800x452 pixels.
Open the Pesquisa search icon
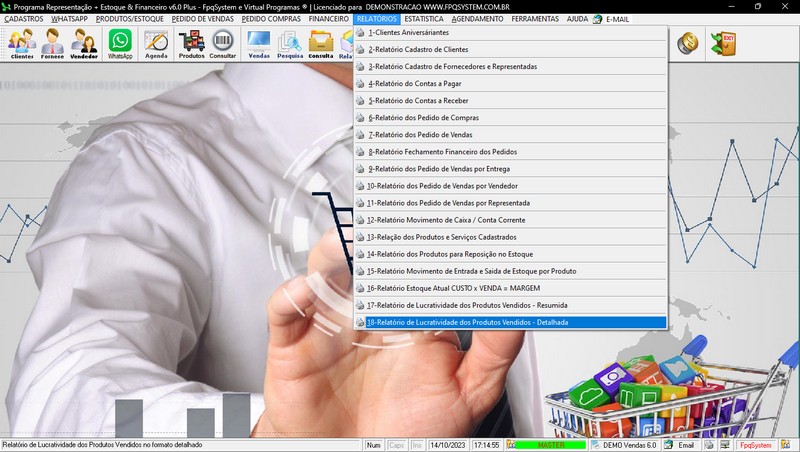click(x=290, y=43)
